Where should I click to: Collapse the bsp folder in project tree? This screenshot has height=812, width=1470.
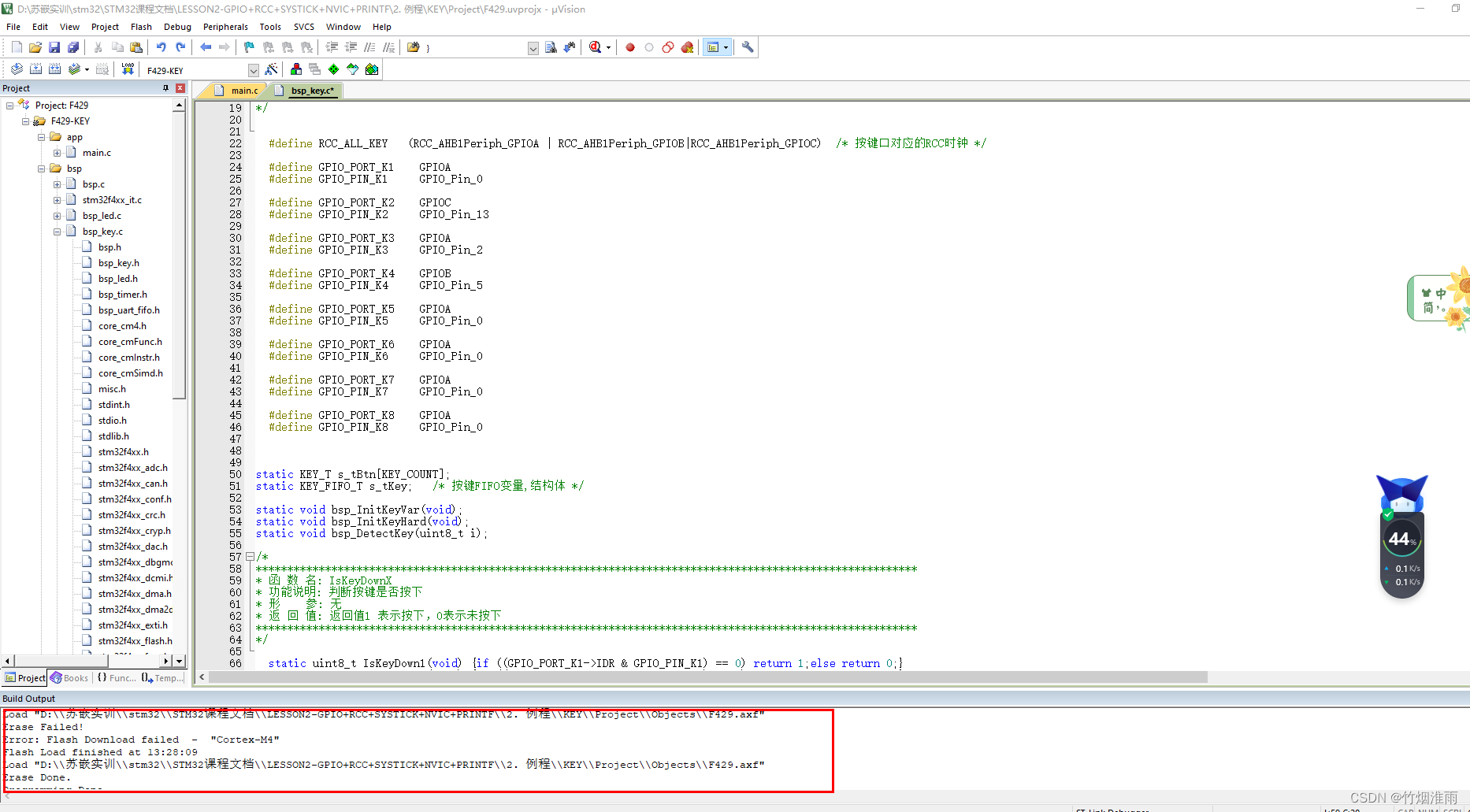(41, 169)
